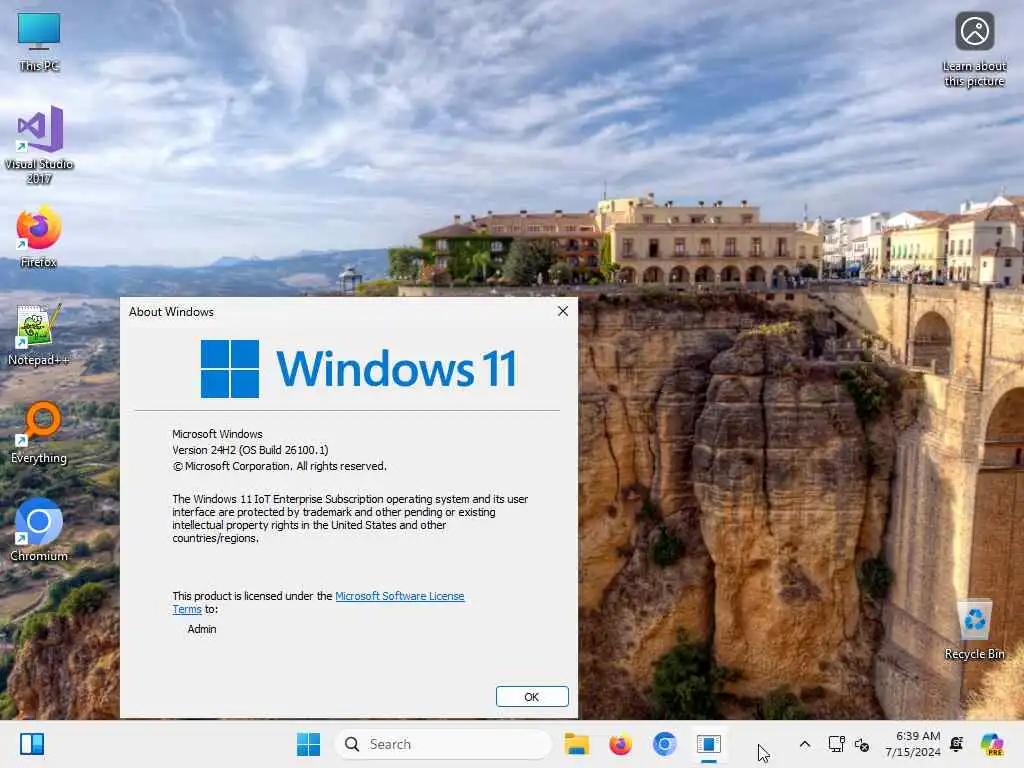The height and width of the screenshot is (768, 1024).
Task: Click the About Windows taskbar button
Action: [709, 744]
